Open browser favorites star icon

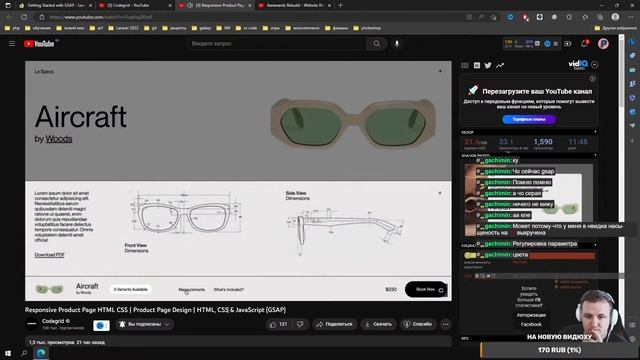point(585,17)
